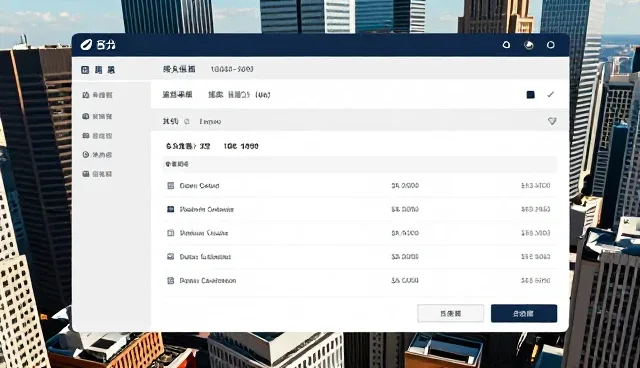This screenshot has width=640, height=368.
Task: Click the icon of the third list row
Action: pos(171,233)
